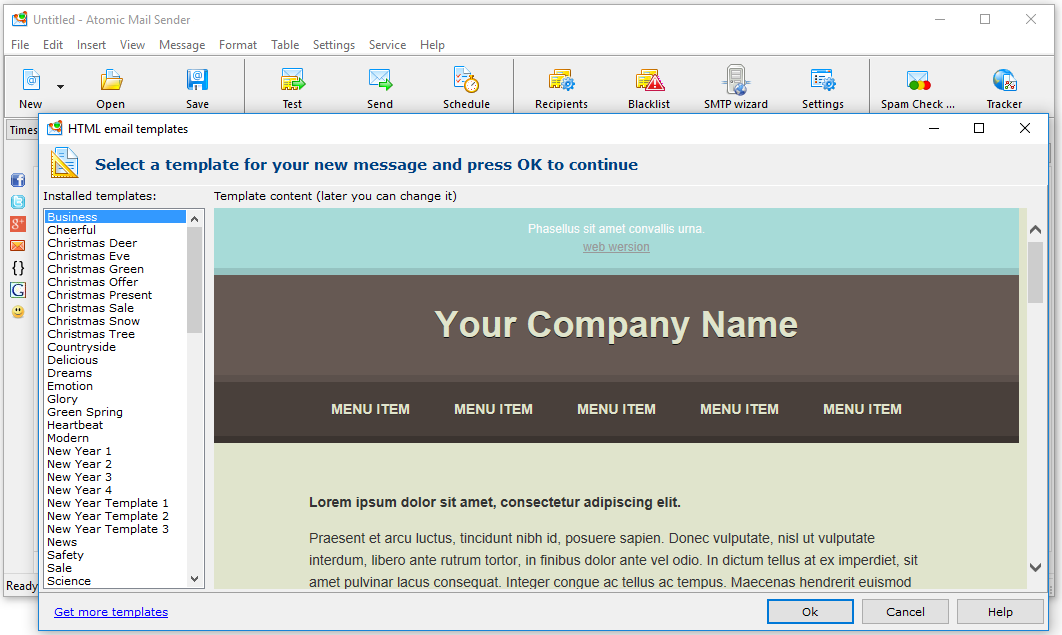Click template list scroll down arrow

(194, 579)
